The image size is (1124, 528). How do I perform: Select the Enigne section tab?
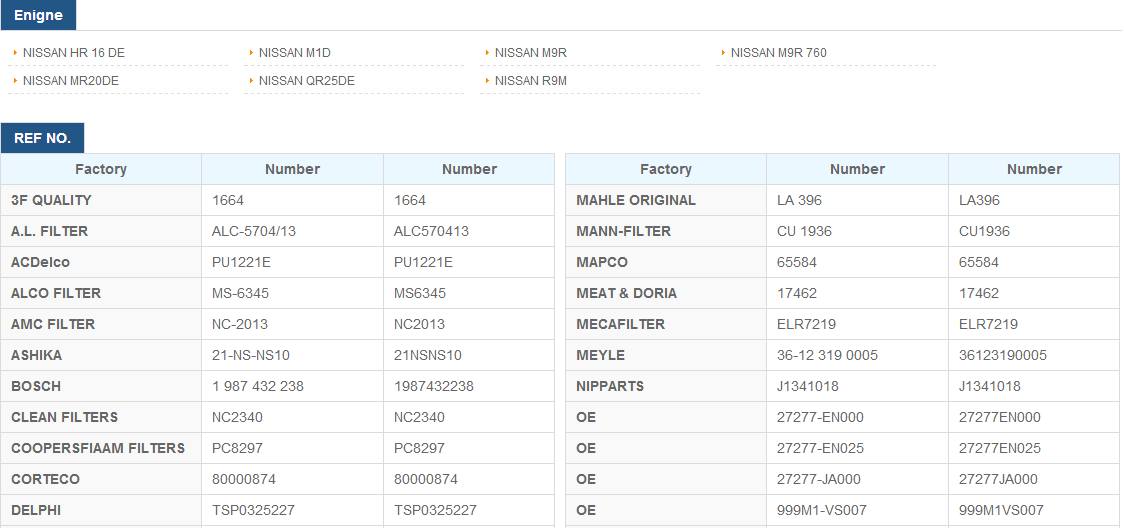39,15
